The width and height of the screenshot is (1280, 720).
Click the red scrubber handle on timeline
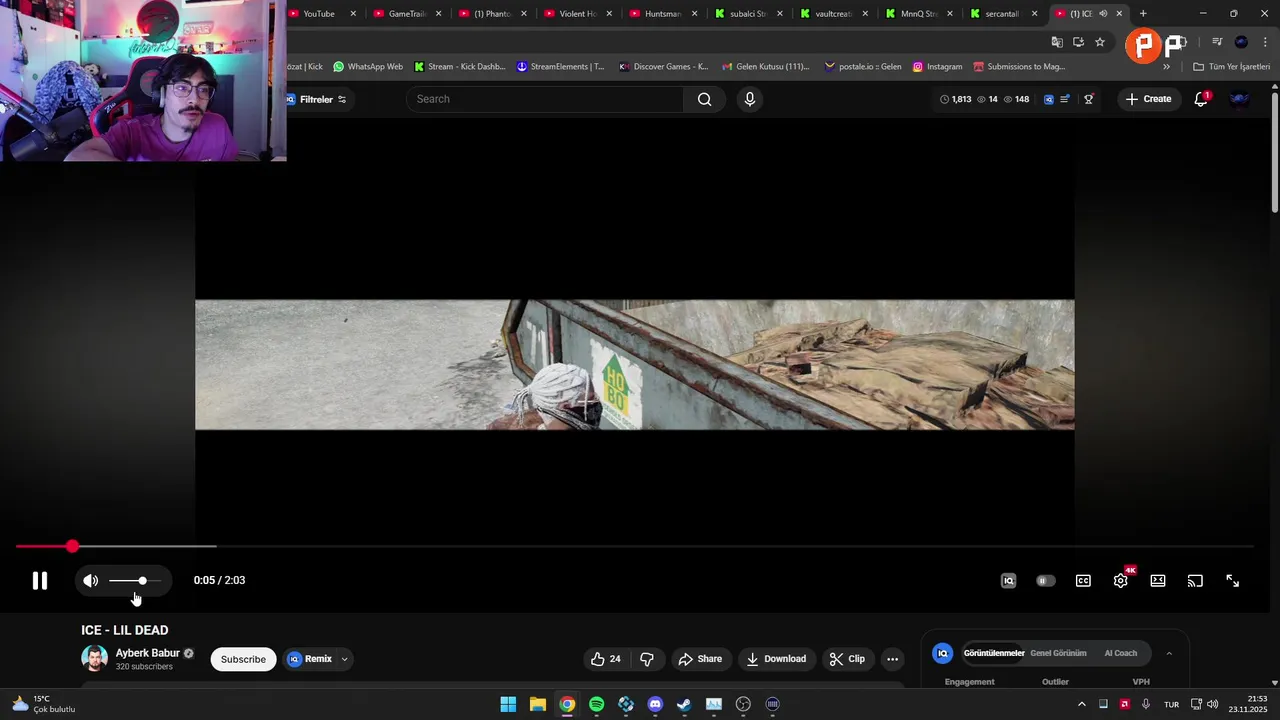click(72, 546)
